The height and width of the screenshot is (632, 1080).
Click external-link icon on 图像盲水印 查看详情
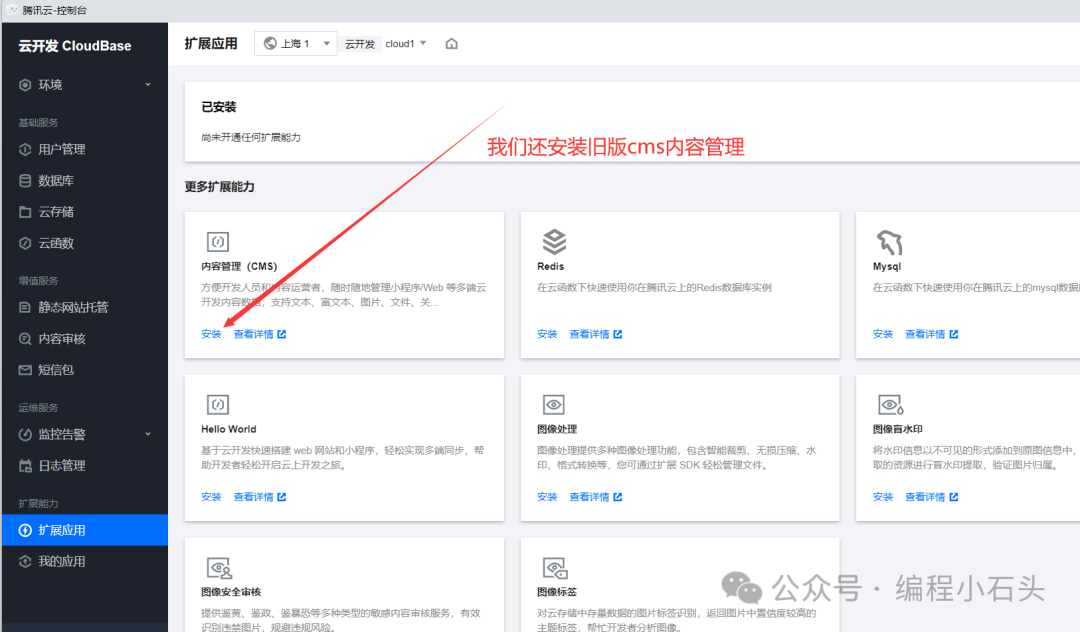pyautogui.click(x=954, y=497)
